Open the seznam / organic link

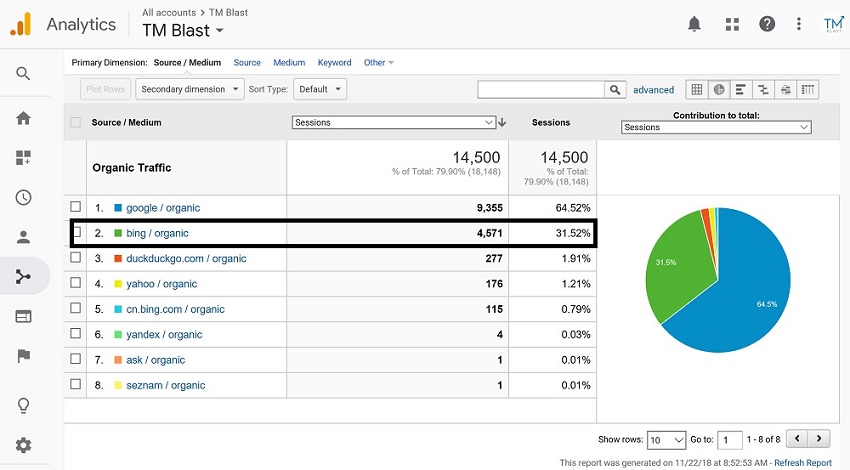(165, 385)
